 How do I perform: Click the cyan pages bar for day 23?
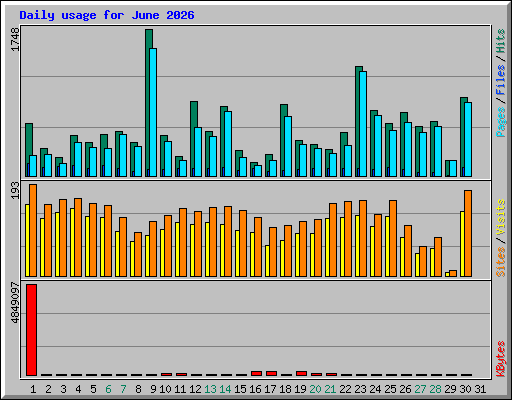pyautogui.click(x=363, y=124)
